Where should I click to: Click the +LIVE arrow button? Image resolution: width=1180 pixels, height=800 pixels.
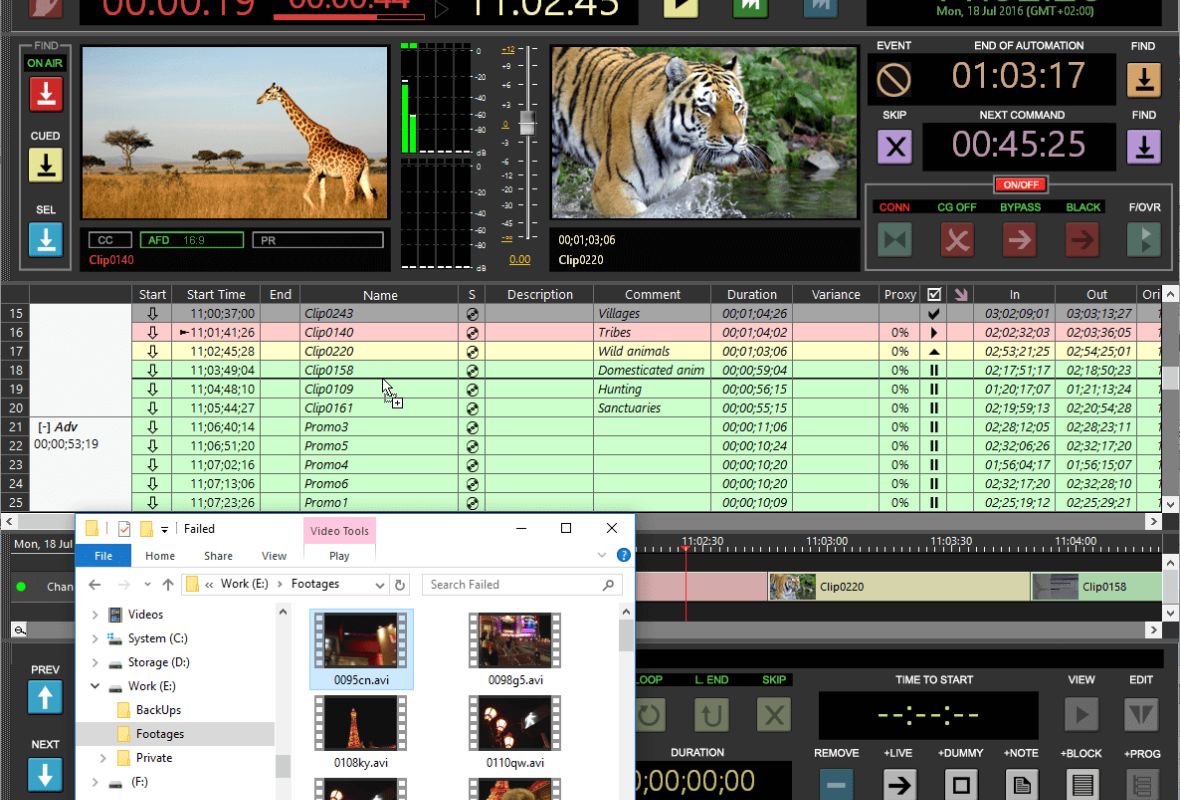(x=899, y=784)
